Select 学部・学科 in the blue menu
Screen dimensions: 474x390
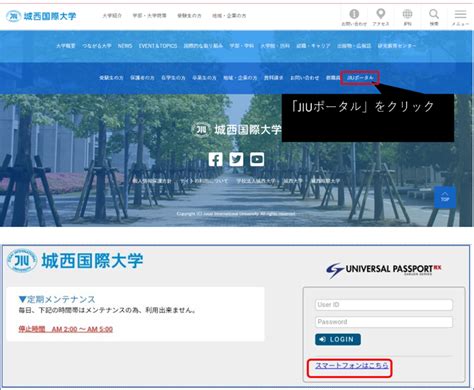pos(242,46)
